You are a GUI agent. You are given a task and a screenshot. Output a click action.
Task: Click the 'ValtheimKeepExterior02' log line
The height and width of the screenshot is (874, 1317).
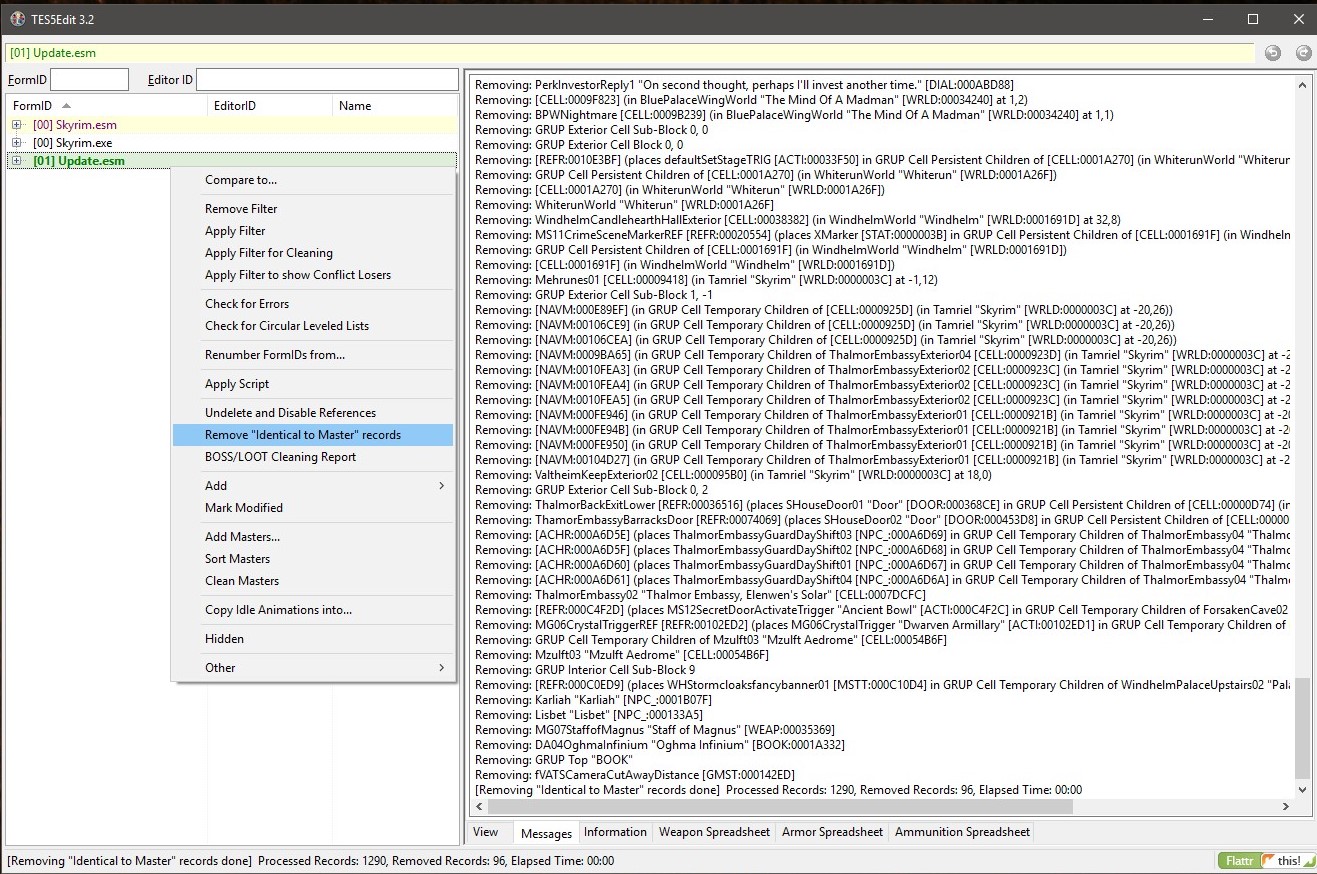pyautogui.click(x=733, y=475)
